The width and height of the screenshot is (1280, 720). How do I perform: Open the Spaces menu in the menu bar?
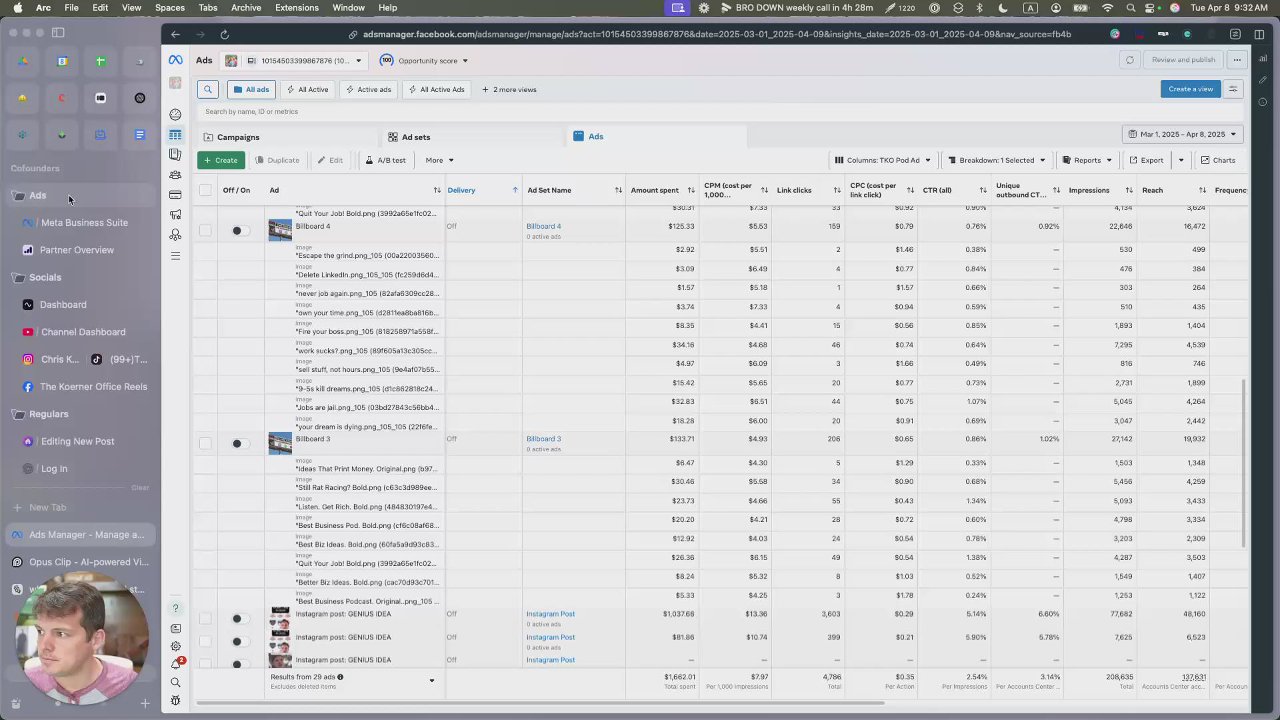[170, 8]
